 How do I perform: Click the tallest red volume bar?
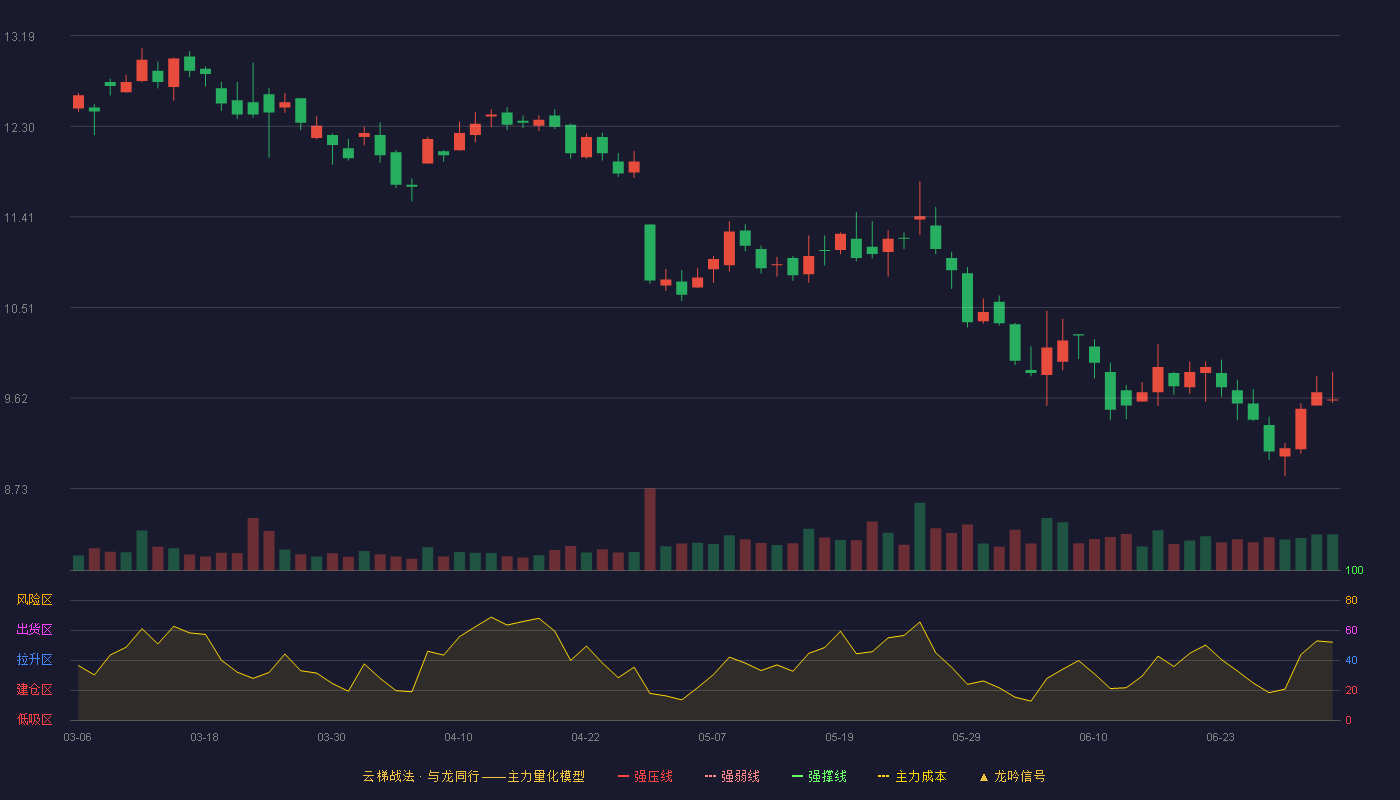[650, 529]
